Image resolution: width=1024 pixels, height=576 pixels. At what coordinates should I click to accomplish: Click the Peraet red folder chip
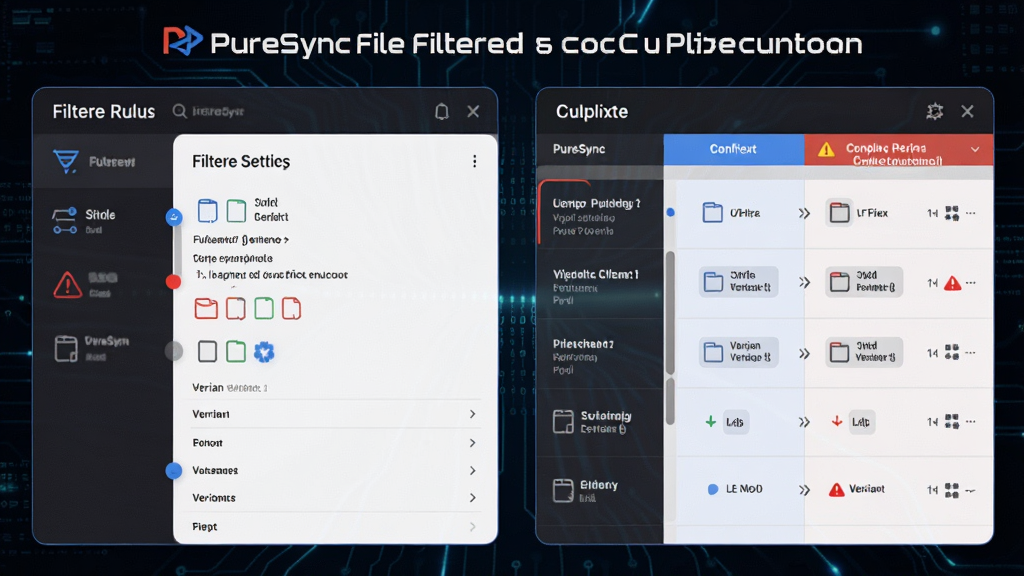coord(864,282)
